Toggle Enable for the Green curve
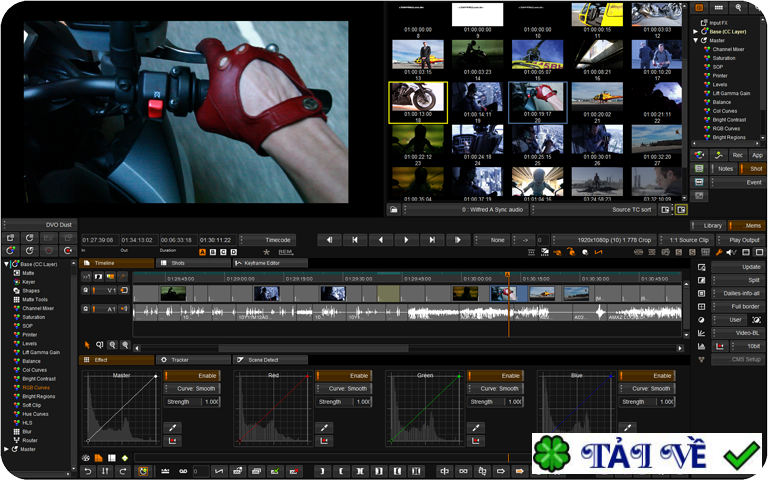The height and width of the screenshot is (480, 768). tap(494, 375)
